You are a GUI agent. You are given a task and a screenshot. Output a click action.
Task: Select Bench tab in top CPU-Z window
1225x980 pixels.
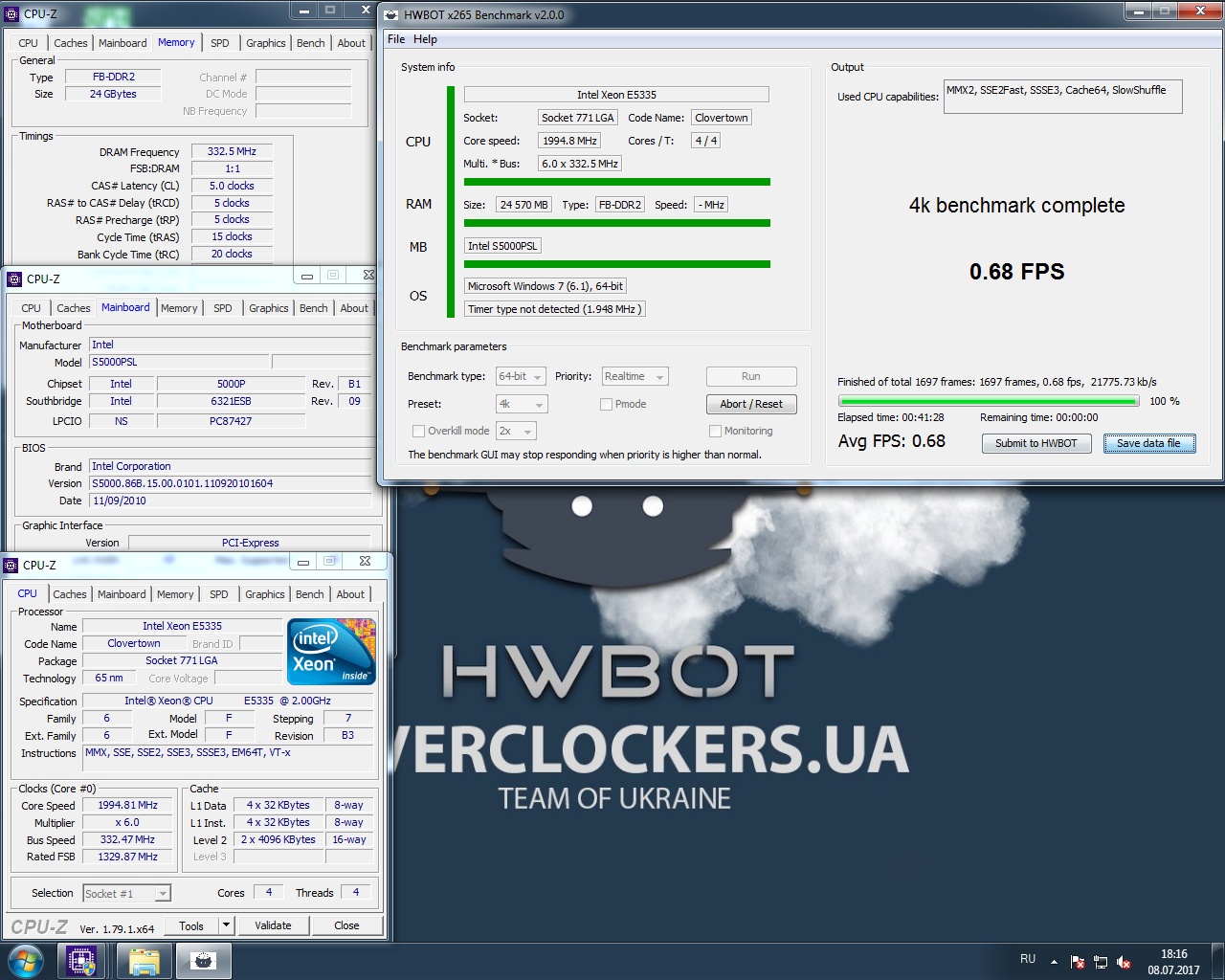pyautogui.click(x=311, y=43)
